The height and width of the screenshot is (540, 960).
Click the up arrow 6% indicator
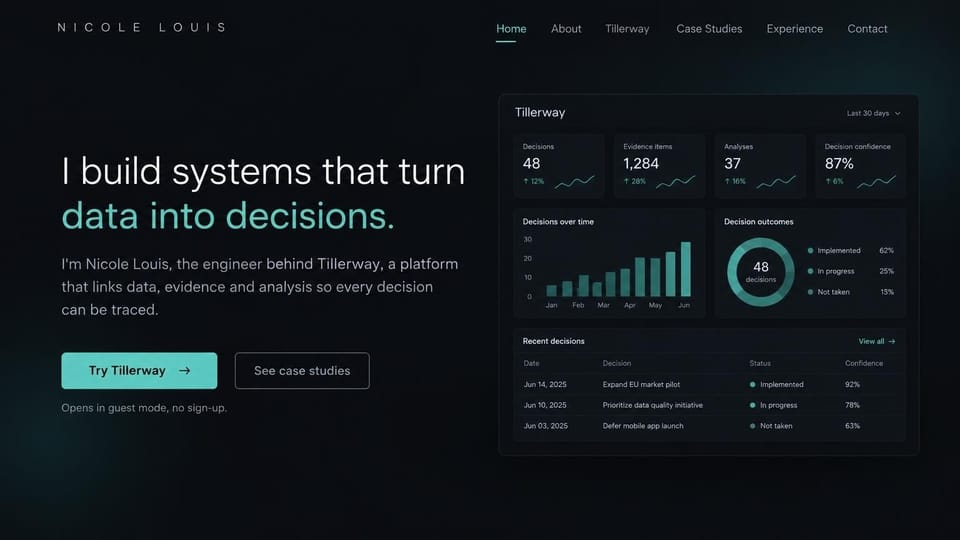coord(834,181)
